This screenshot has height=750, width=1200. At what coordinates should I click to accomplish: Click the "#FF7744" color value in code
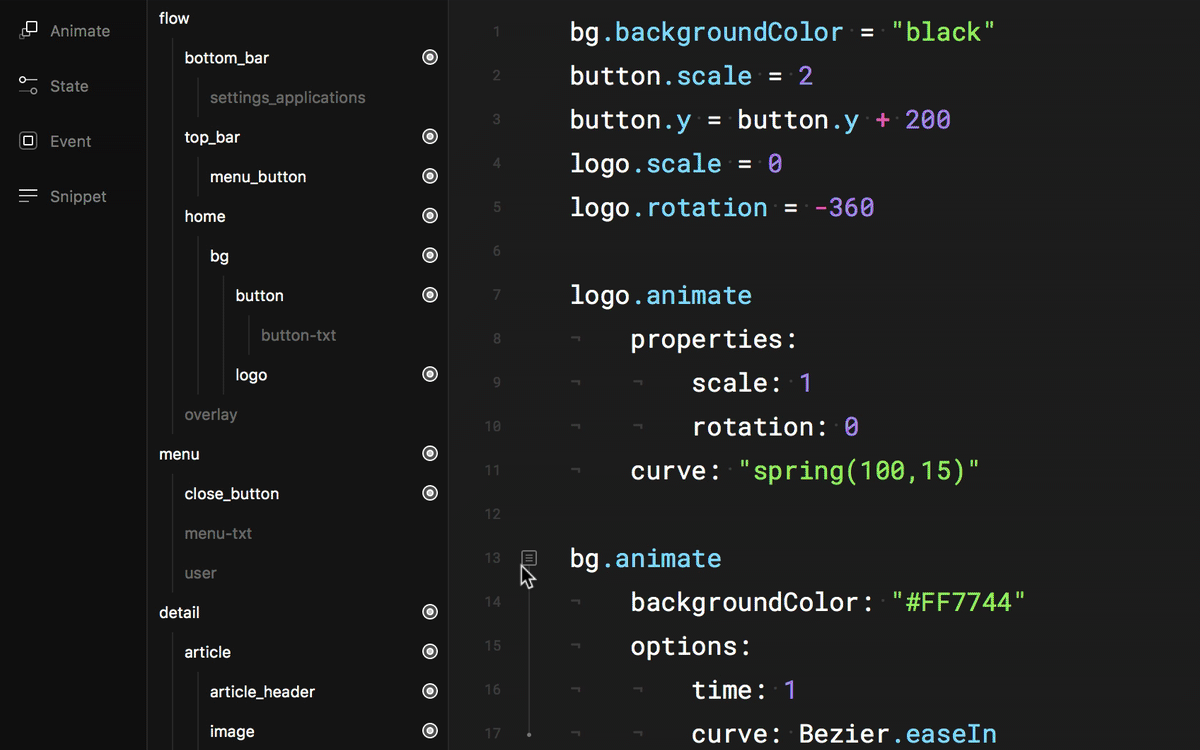tap(958, 602)
